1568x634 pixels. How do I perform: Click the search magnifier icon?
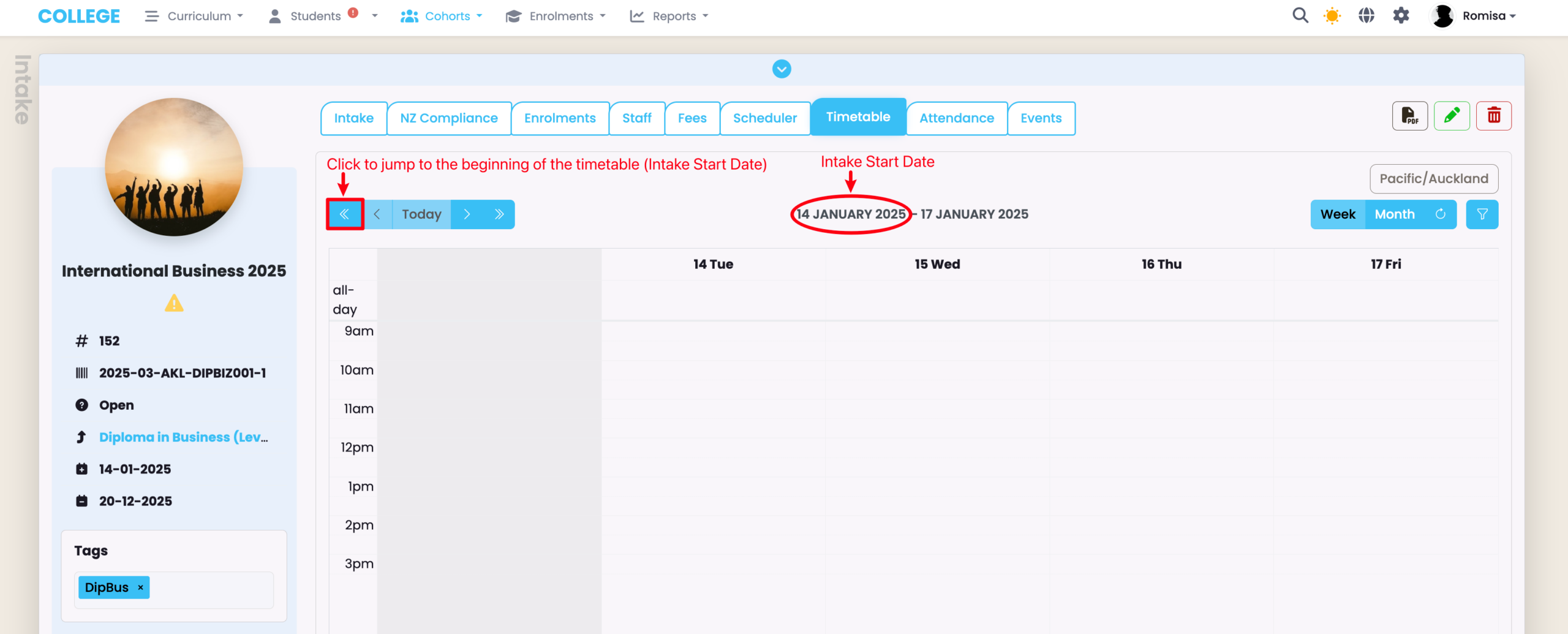click(1300, 16)
